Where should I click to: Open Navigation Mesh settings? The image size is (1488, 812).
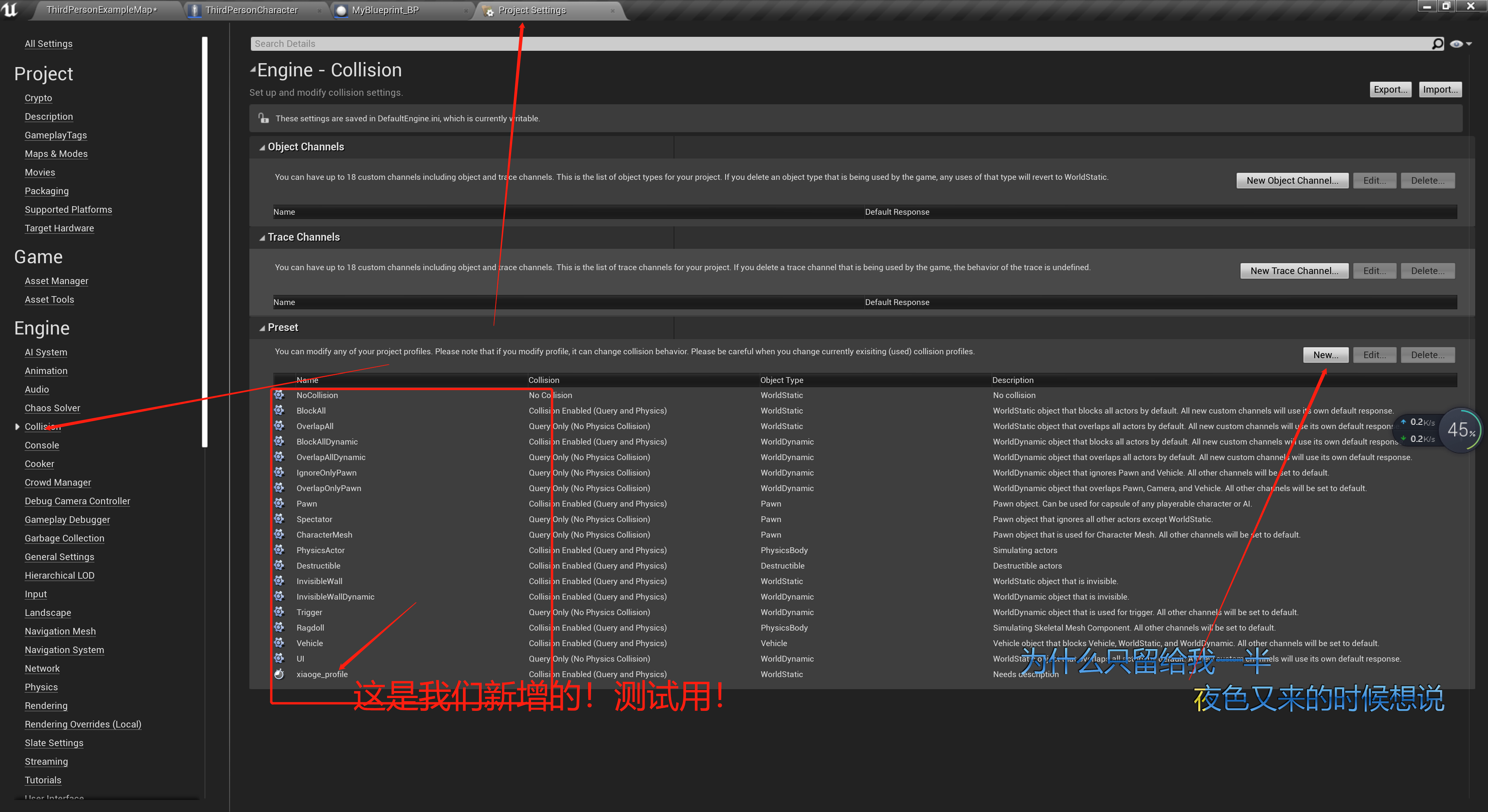click(x=60, y=631)
